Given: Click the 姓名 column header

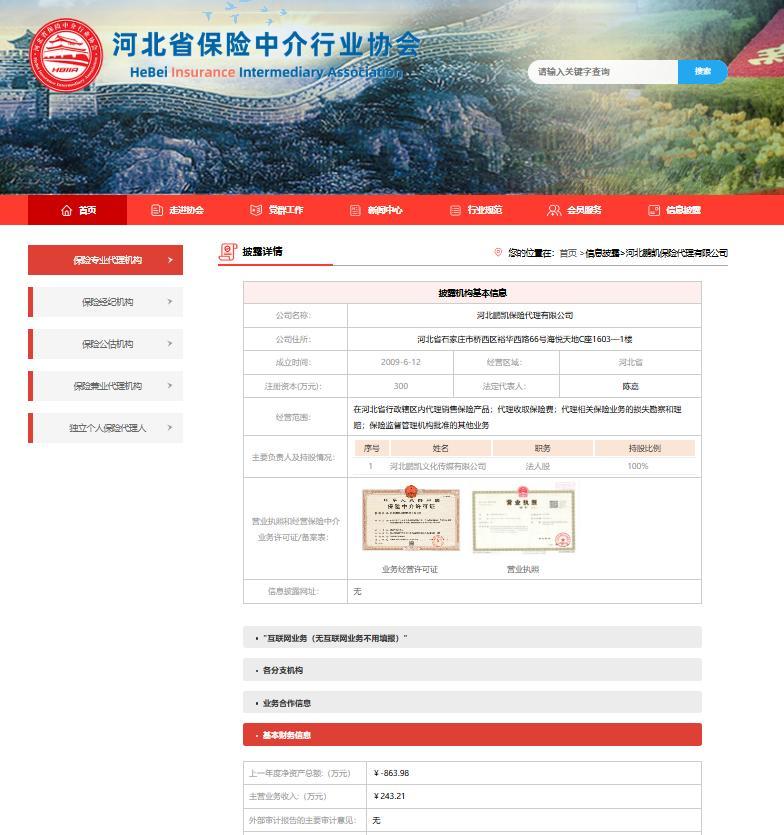Looking at the screenshot, I should pos(440,448).
